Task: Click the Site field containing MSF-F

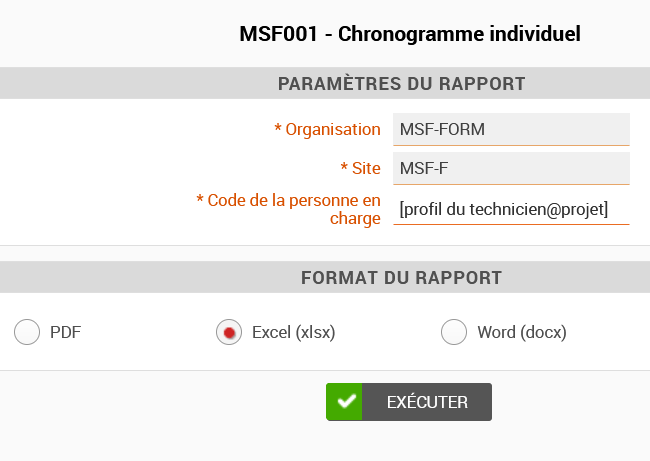Action: click(511, 168)
